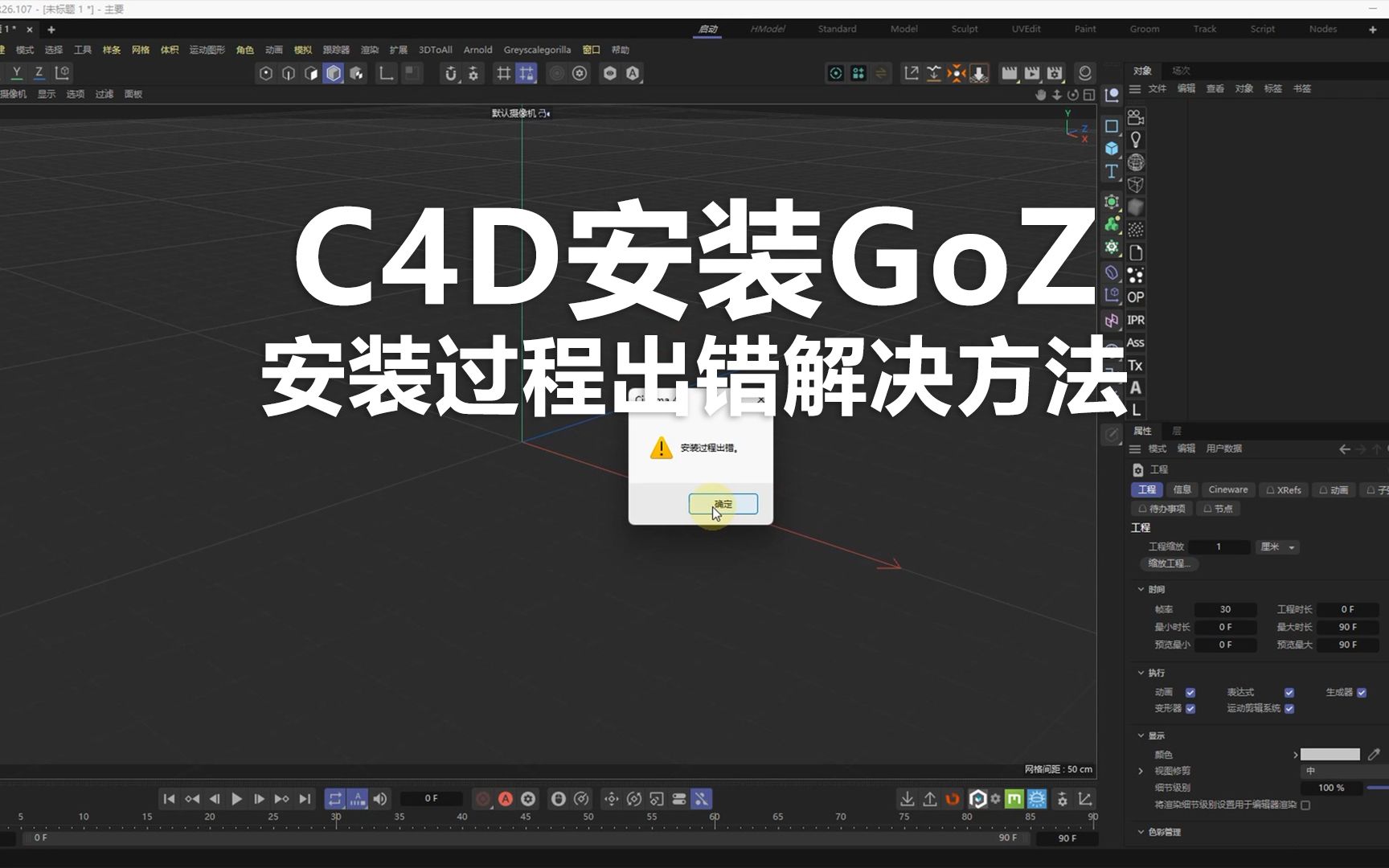Jump to the end of animation
This screenshot has width=1389, height=868.
click(305, 799)
